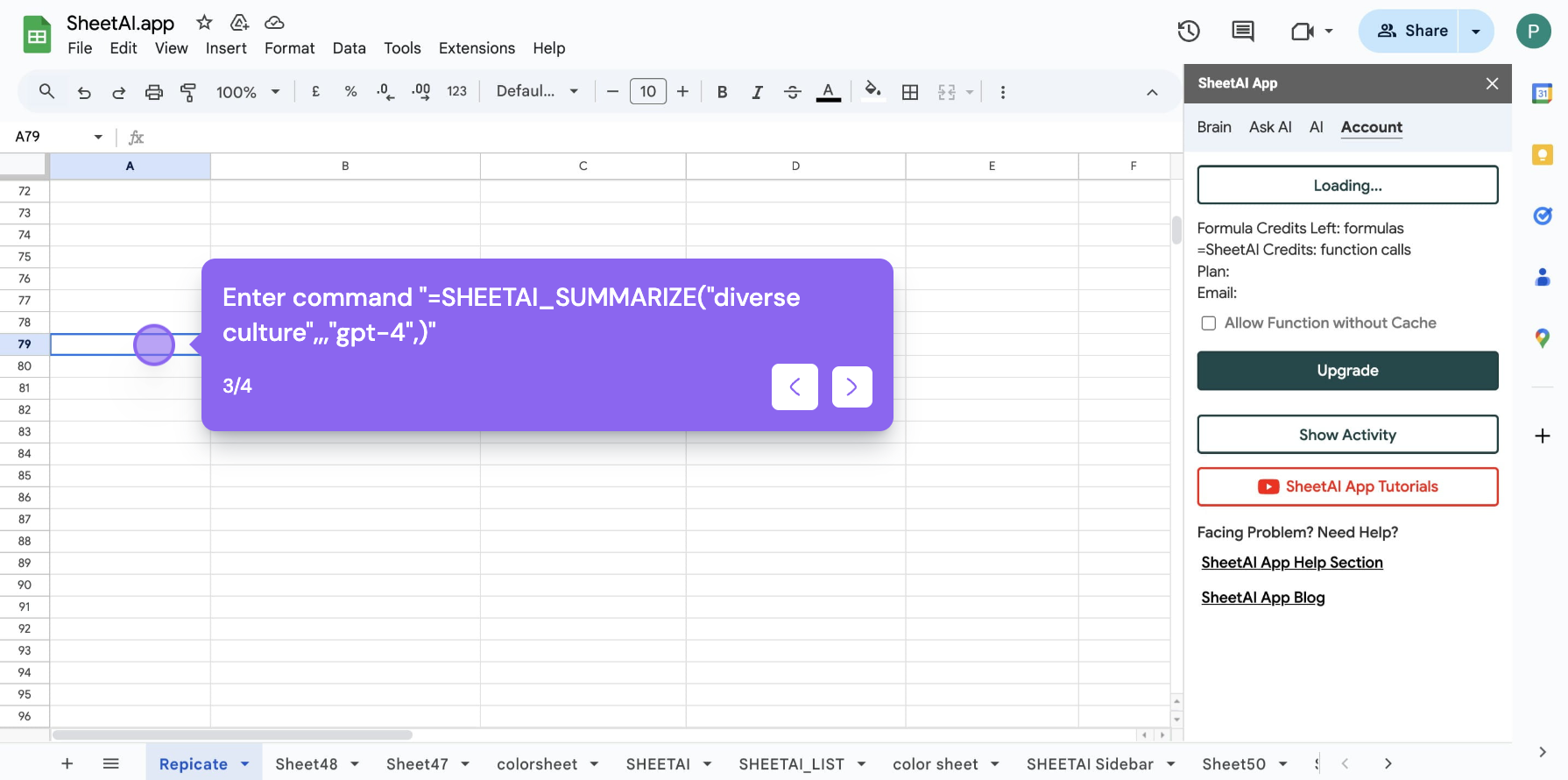This screenshot has width=1568, height=780.
Task: Add a new sheet plus button
Action: pos(67,763)
